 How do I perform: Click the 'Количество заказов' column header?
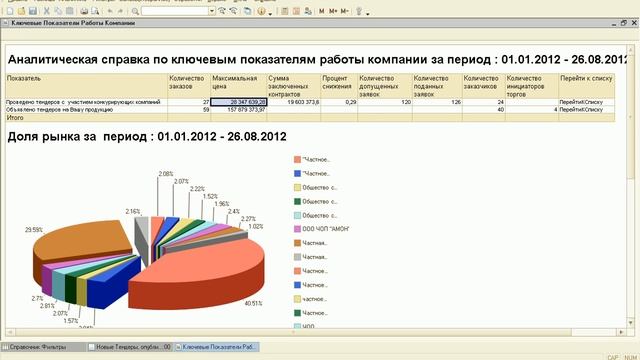pos(189,86)
